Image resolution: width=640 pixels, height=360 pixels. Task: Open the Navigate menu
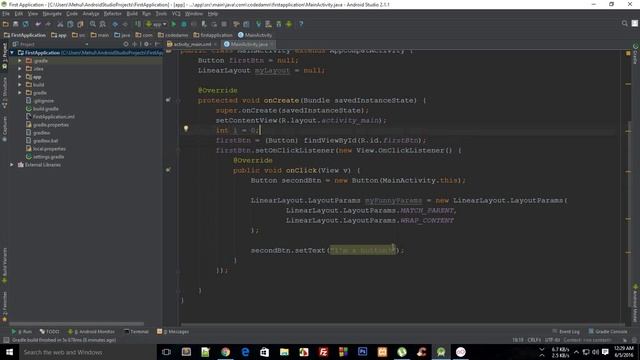pyautogui.click(x=52, y=14)
